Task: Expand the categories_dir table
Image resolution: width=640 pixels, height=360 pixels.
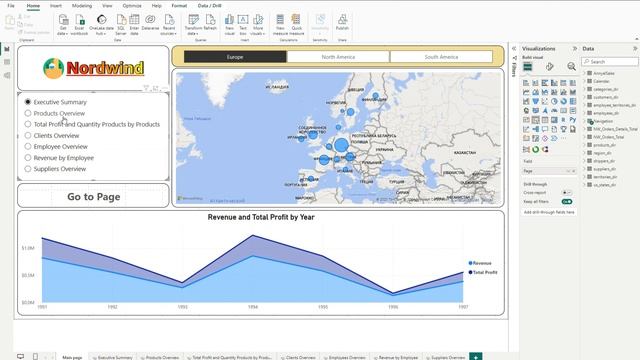Action: pyautogui.click(x=584, y=89)
